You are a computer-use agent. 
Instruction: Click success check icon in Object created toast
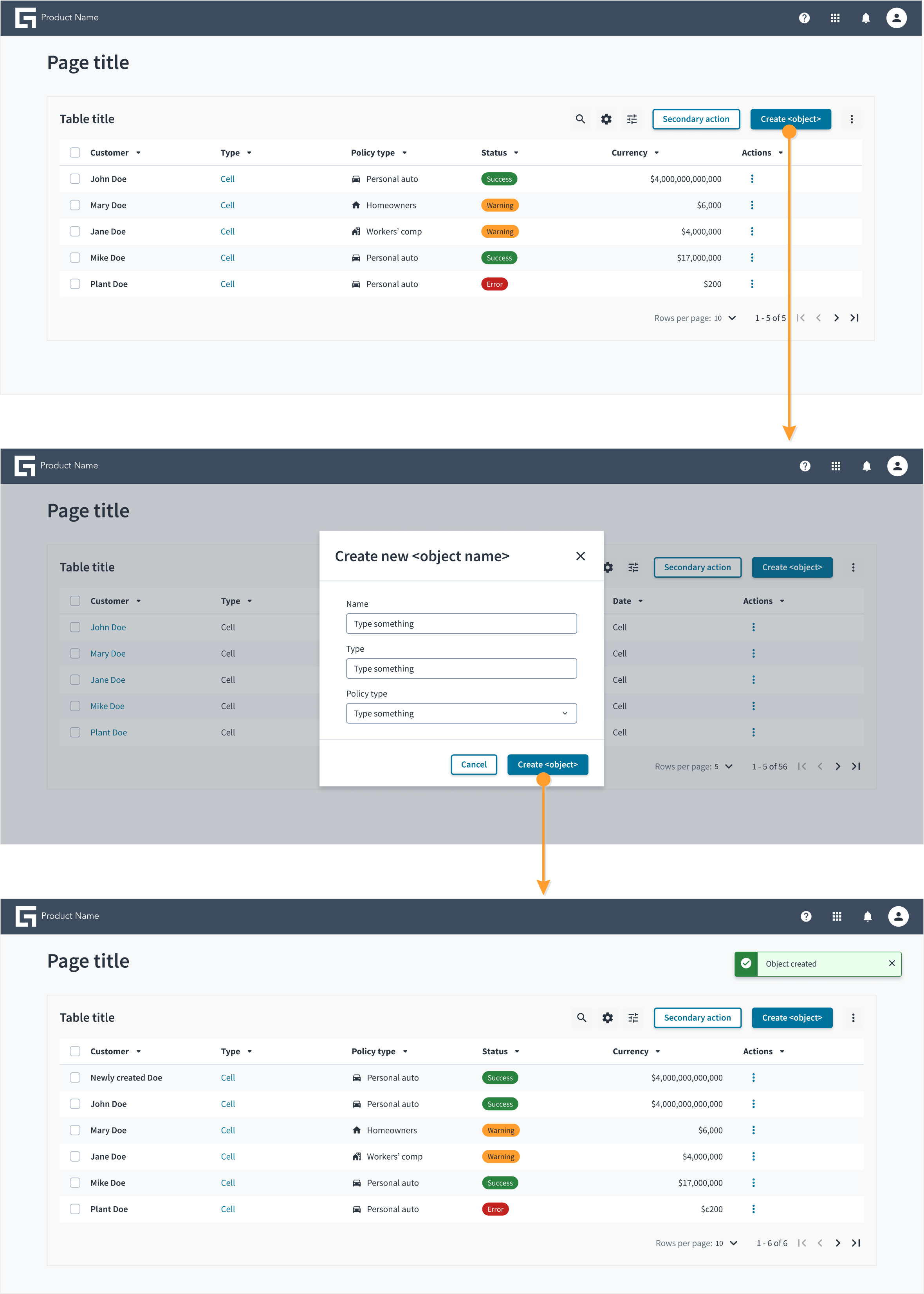(746, 963)
